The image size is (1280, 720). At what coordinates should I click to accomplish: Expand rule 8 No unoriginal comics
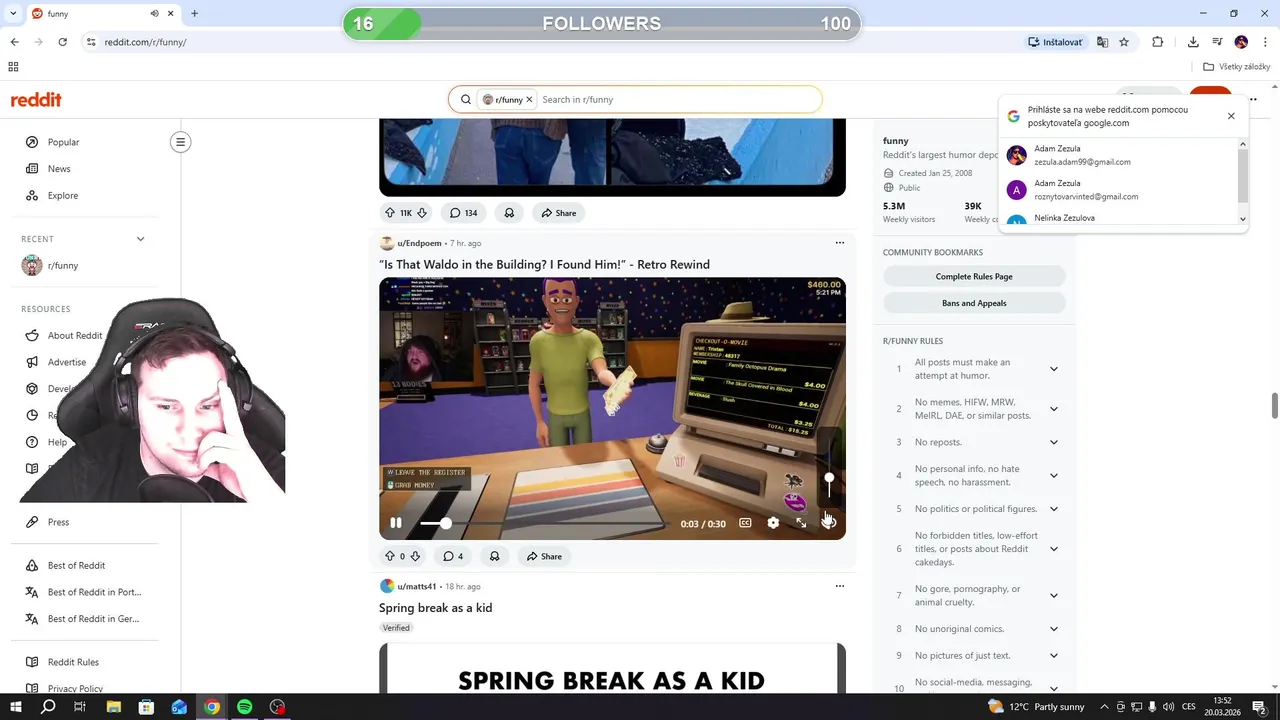1054,629
